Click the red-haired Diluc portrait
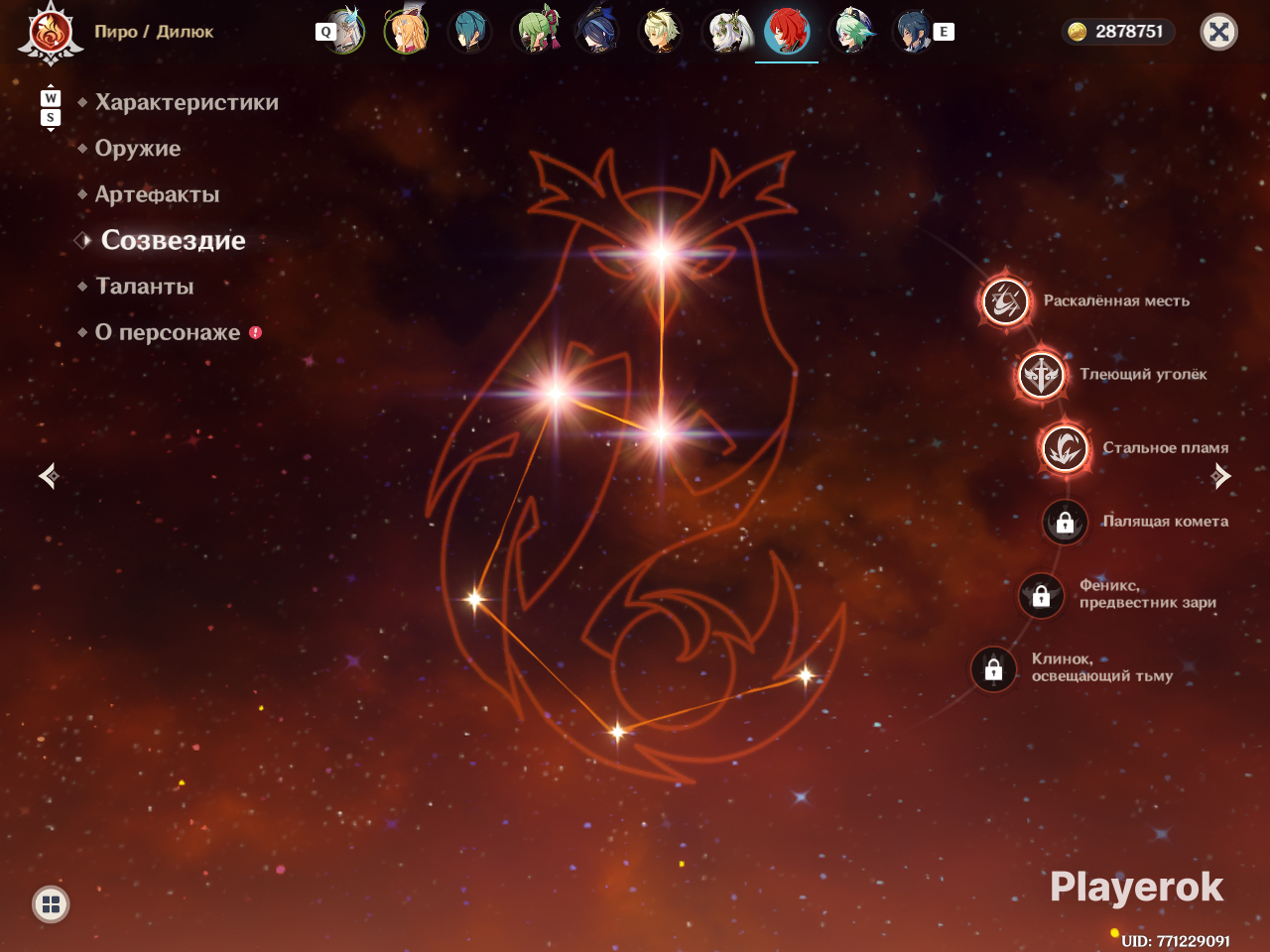The image size is (1270, 952). [x=788, y=31]
